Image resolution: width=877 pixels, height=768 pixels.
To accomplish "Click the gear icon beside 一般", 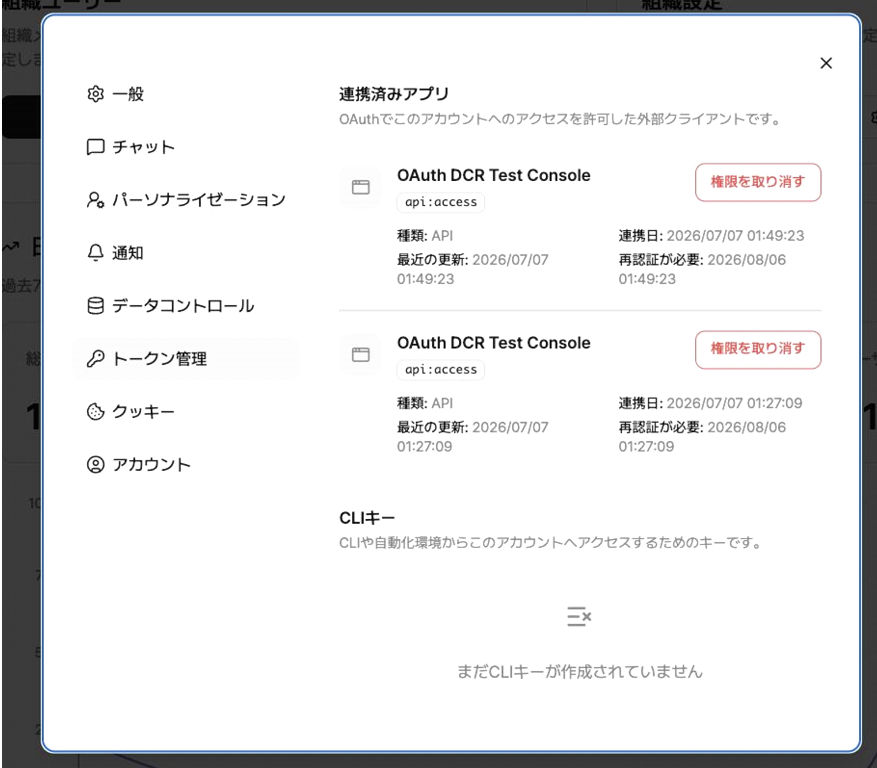I will [x=96, y=94].
